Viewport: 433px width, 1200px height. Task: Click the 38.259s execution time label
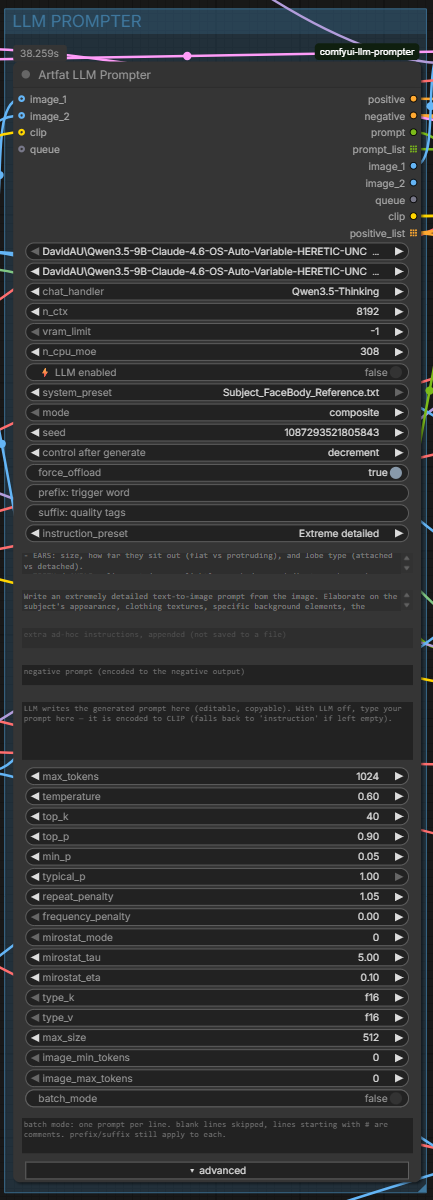[x=39, y=54]
